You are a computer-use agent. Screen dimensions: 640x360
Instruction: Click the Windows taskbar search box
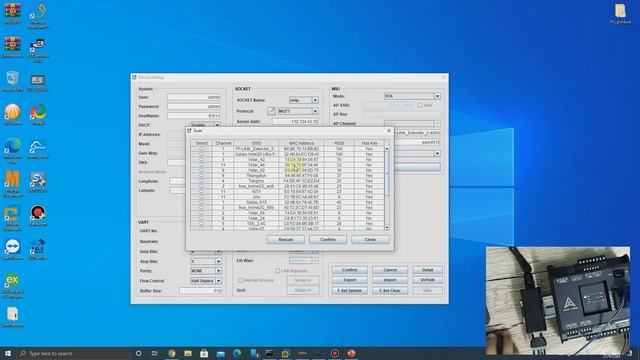pos(73,353)
